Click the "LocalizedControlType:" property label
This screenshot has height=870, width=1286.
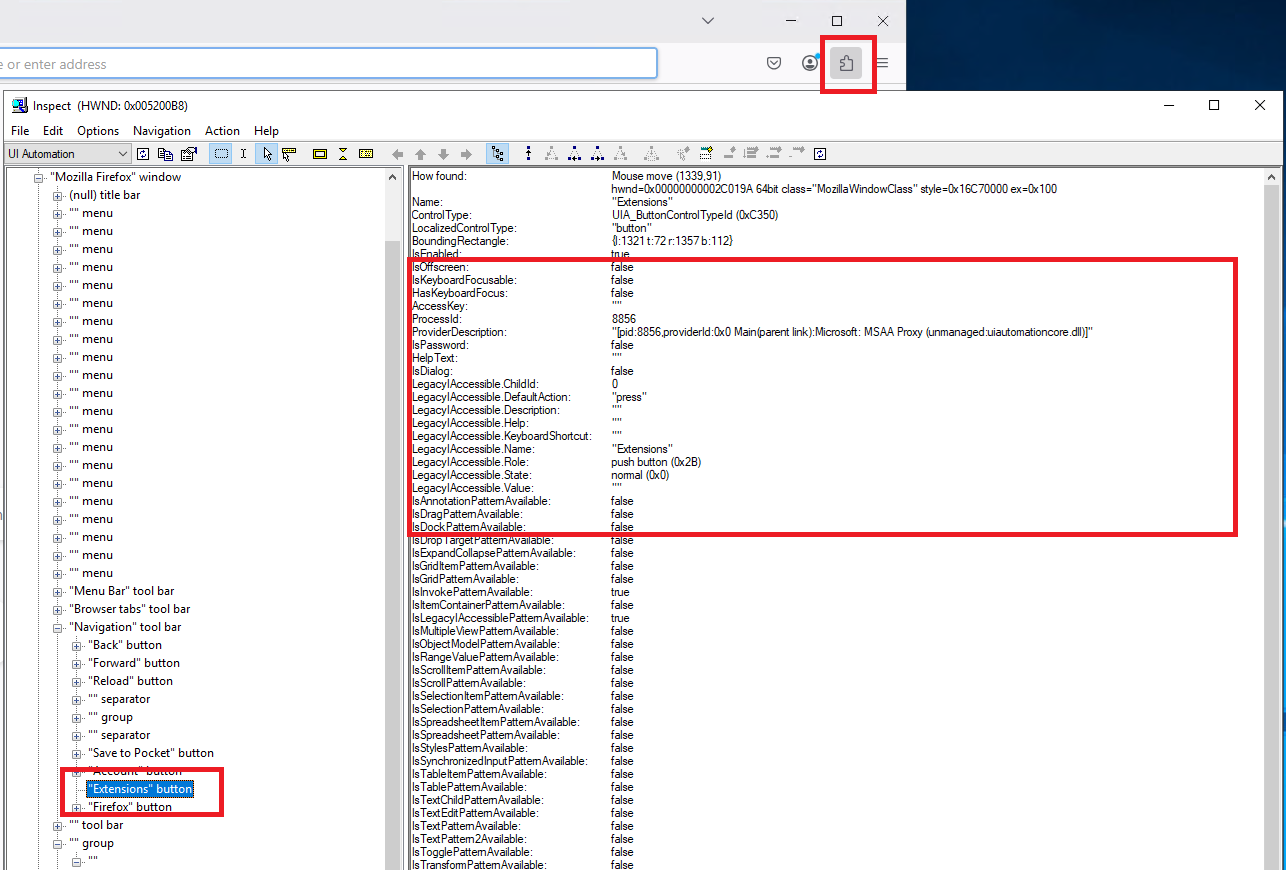click(x=466, y=228)
